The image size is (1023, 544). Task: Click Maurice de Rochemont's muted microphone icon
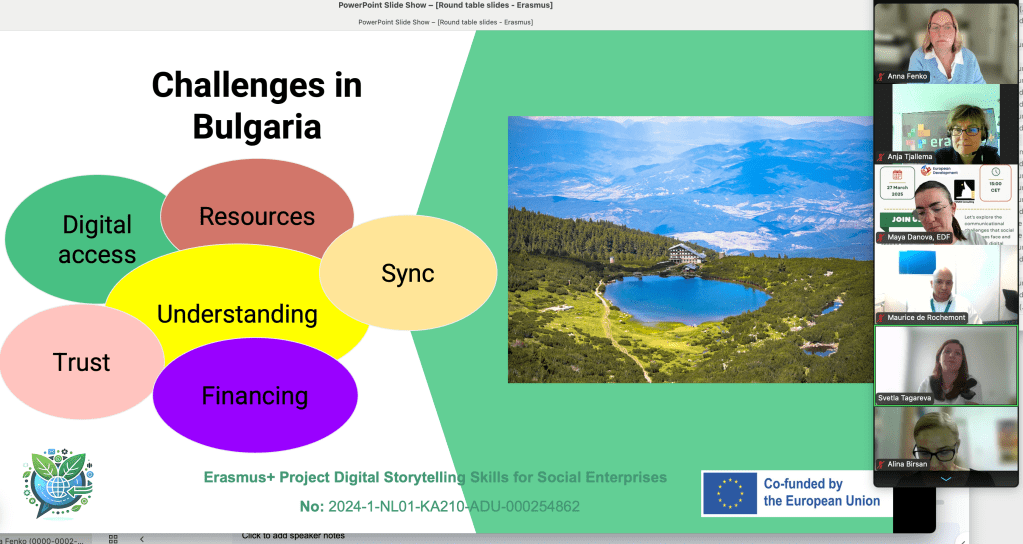point(881,318)
